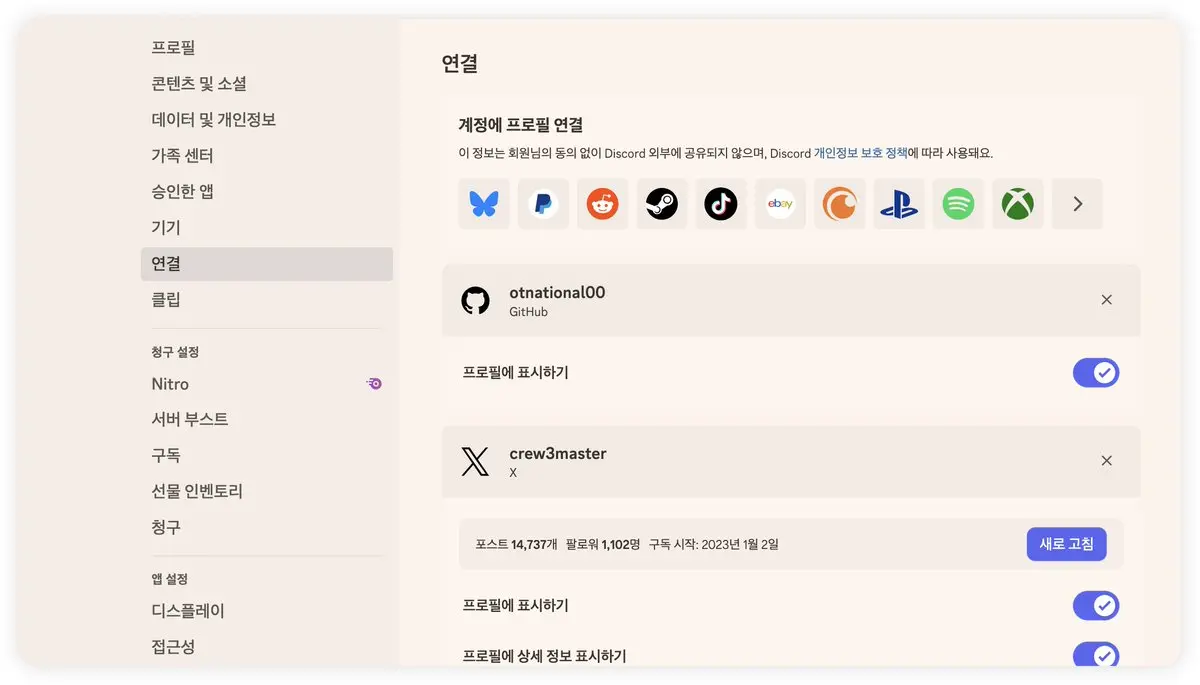The height and width of the screenshot is (685, 1200).
Task: Click the Nitro badge icon in sidebar
Action: pos(374,383)
